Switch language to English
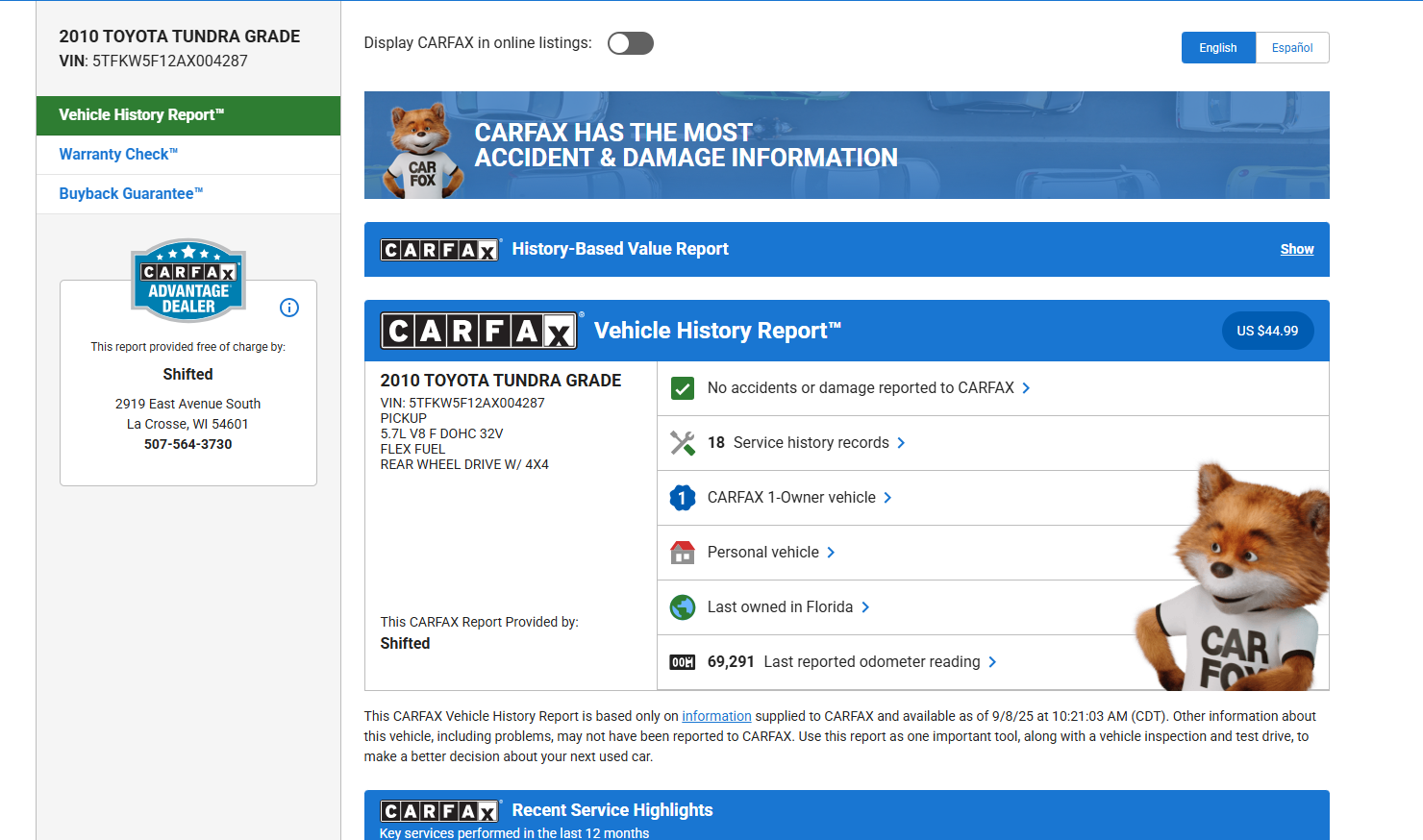The image size is (1423, 840). click(1217, 48)
